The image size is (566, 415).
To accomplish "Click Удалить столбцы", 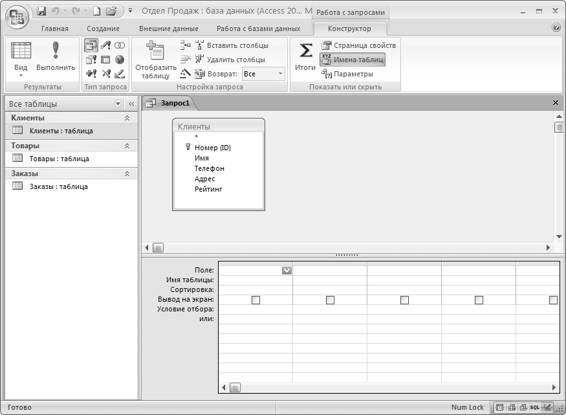I will click(230, 60).
